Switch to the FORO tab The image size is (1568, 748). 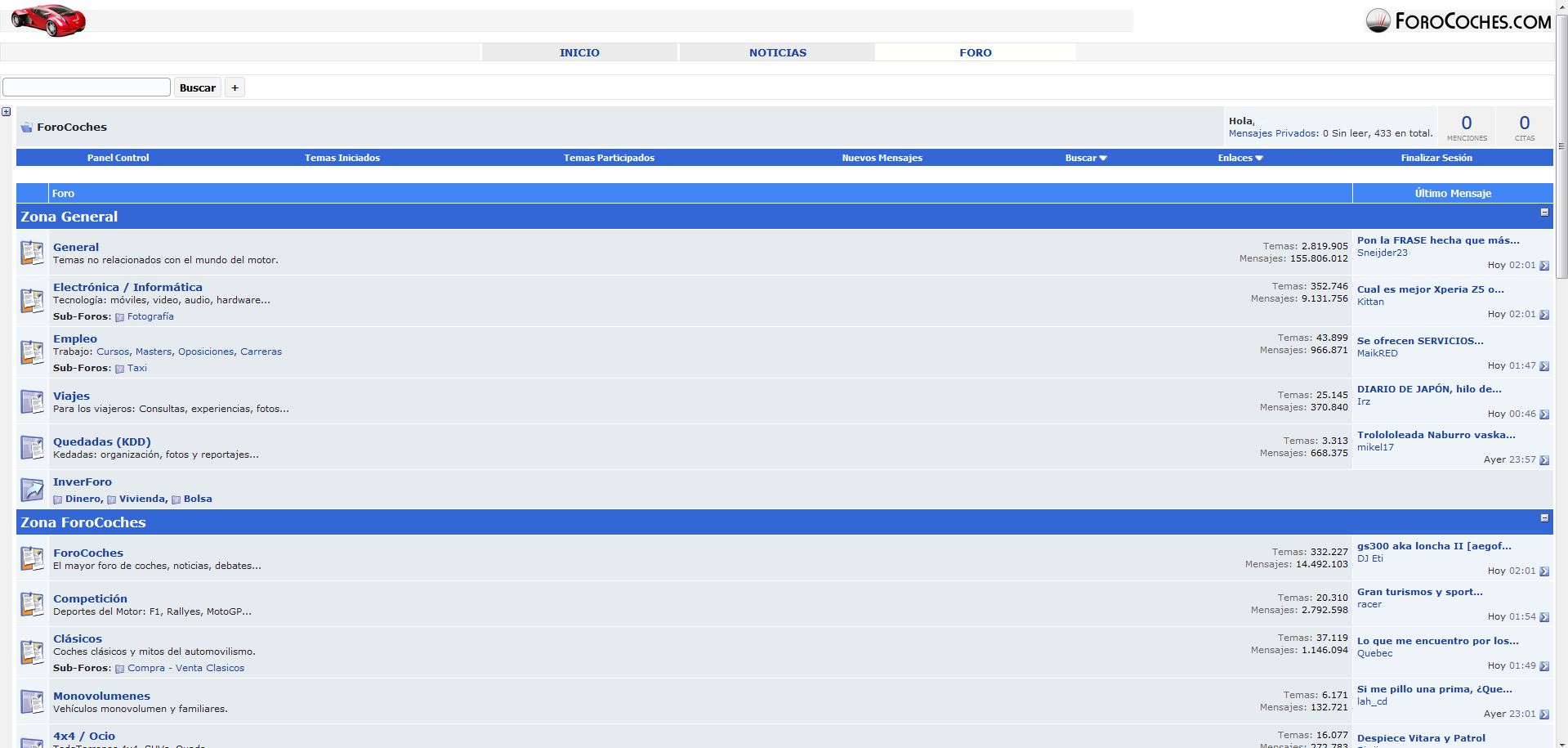[x=976, y=52]
